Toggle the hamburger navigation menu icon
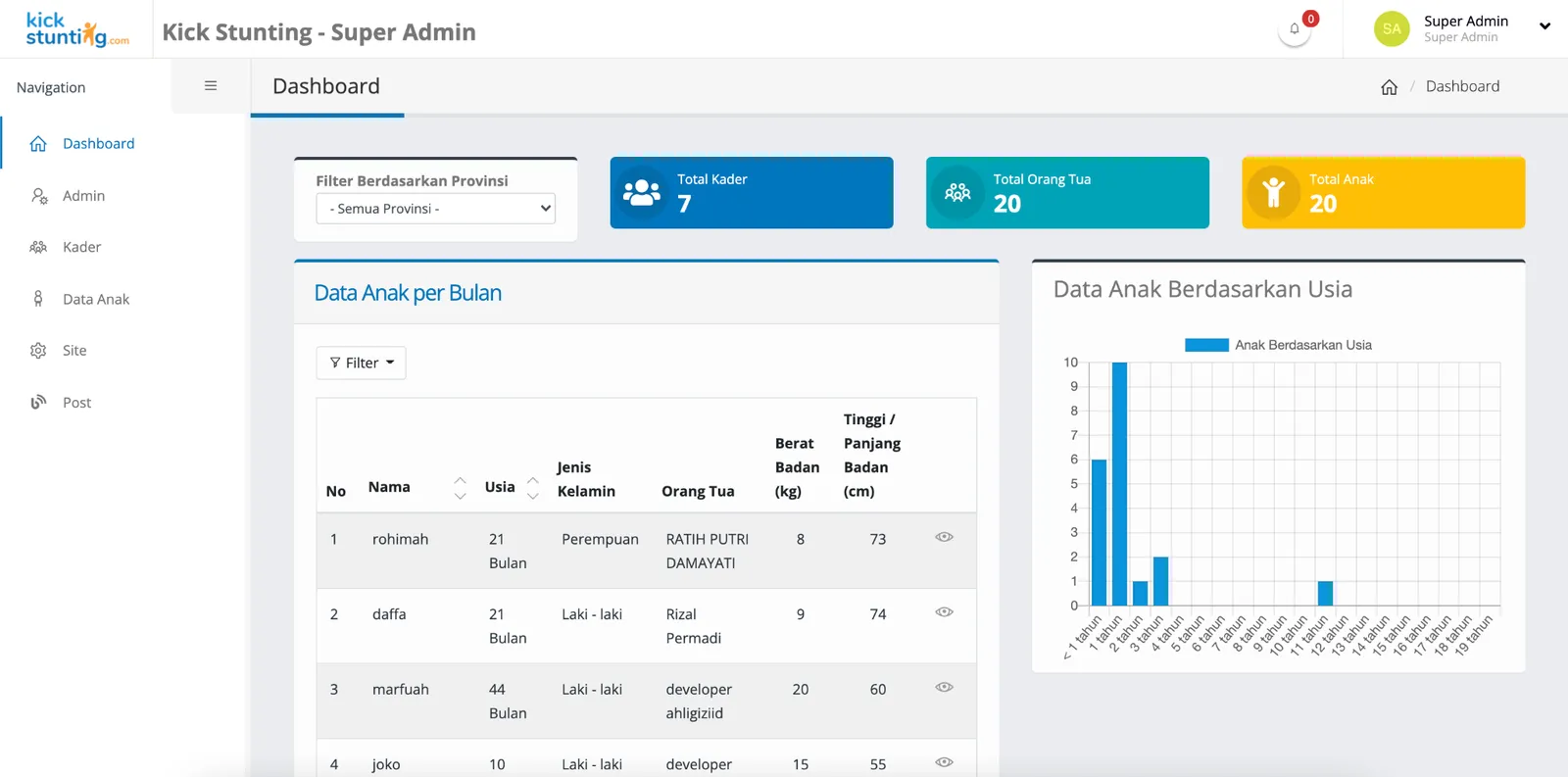Viewport: 1568px width, 777px height. click(x=211, y=86)
